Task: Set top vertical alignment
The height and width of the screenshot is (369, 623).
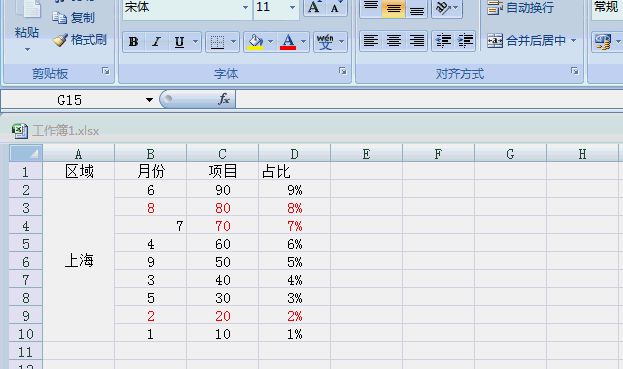Action: [371, 8]
